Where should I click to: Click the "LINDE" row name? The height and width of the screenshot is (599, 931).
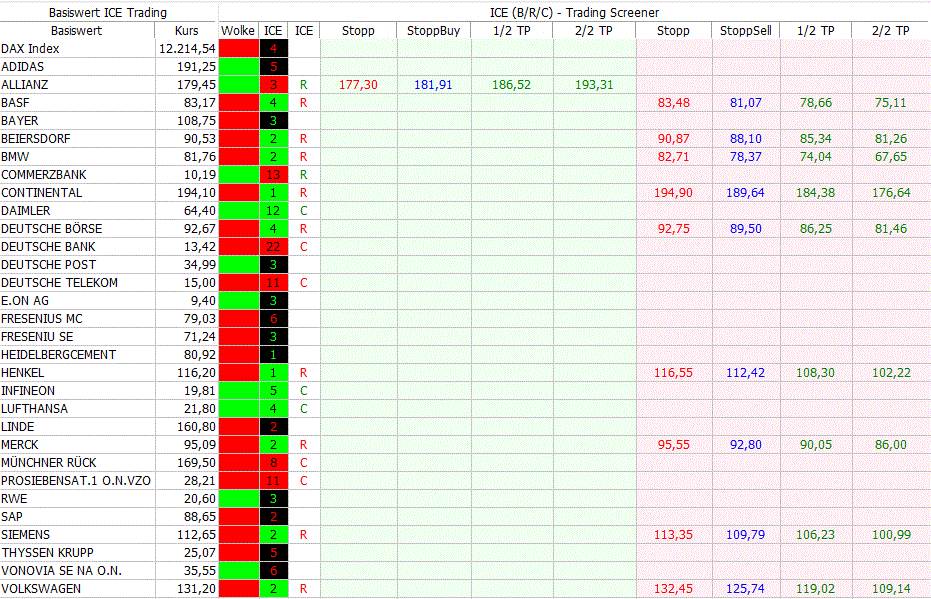tap(18, 427)
